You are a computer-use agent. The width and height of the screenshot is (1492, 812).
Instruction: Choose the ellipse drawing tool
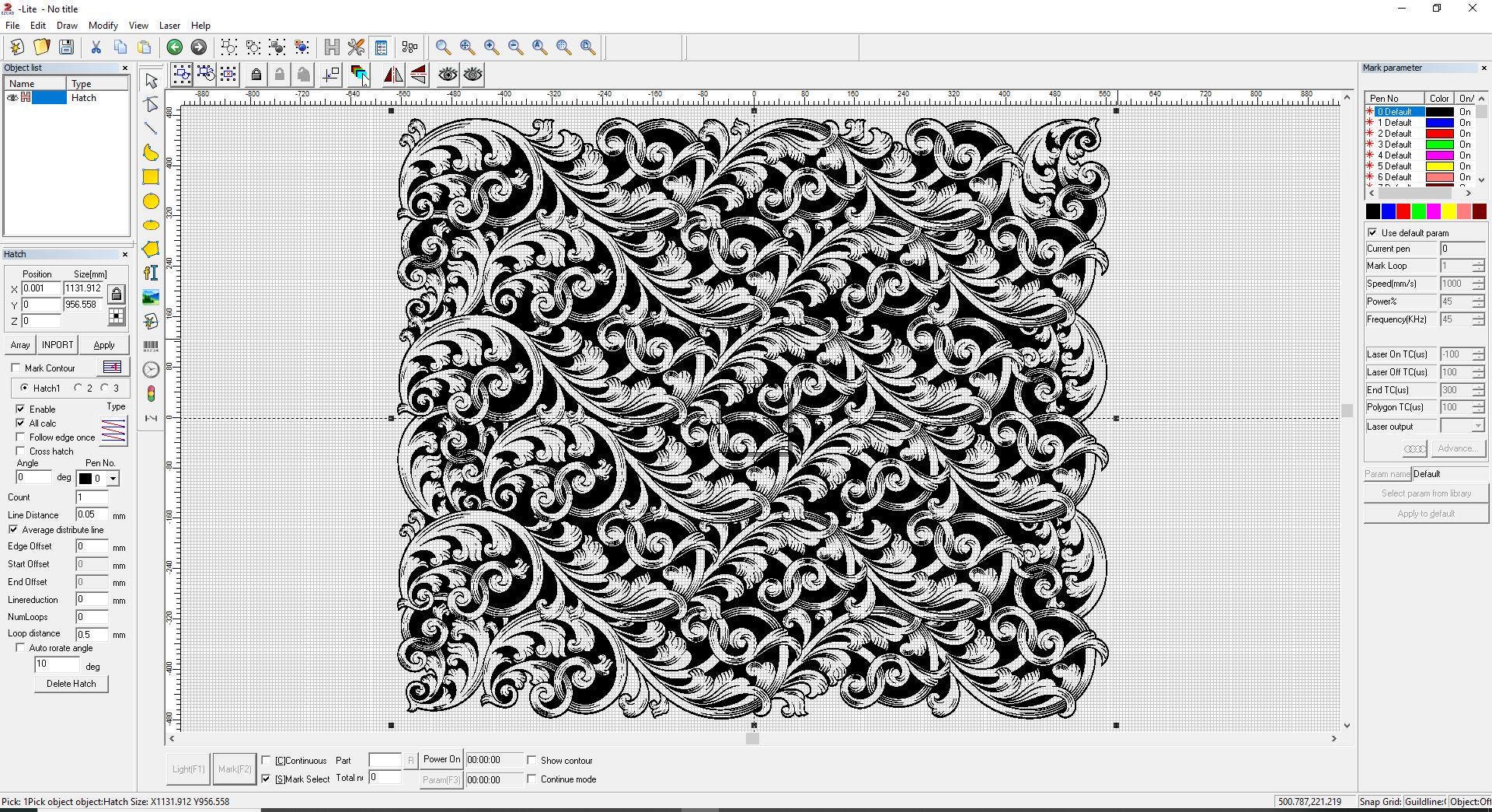coord(151,225)
